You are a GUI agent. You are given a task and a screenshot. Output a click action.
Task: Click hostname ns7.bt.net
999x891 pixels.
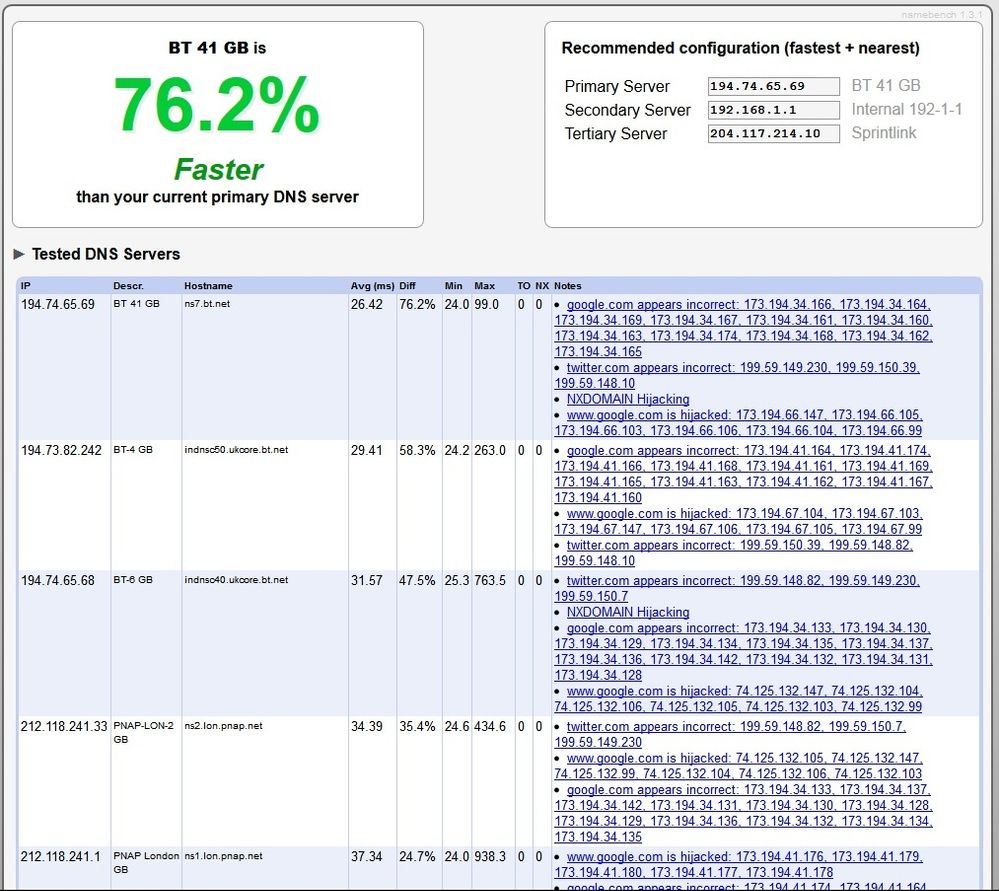pos(207,304)
